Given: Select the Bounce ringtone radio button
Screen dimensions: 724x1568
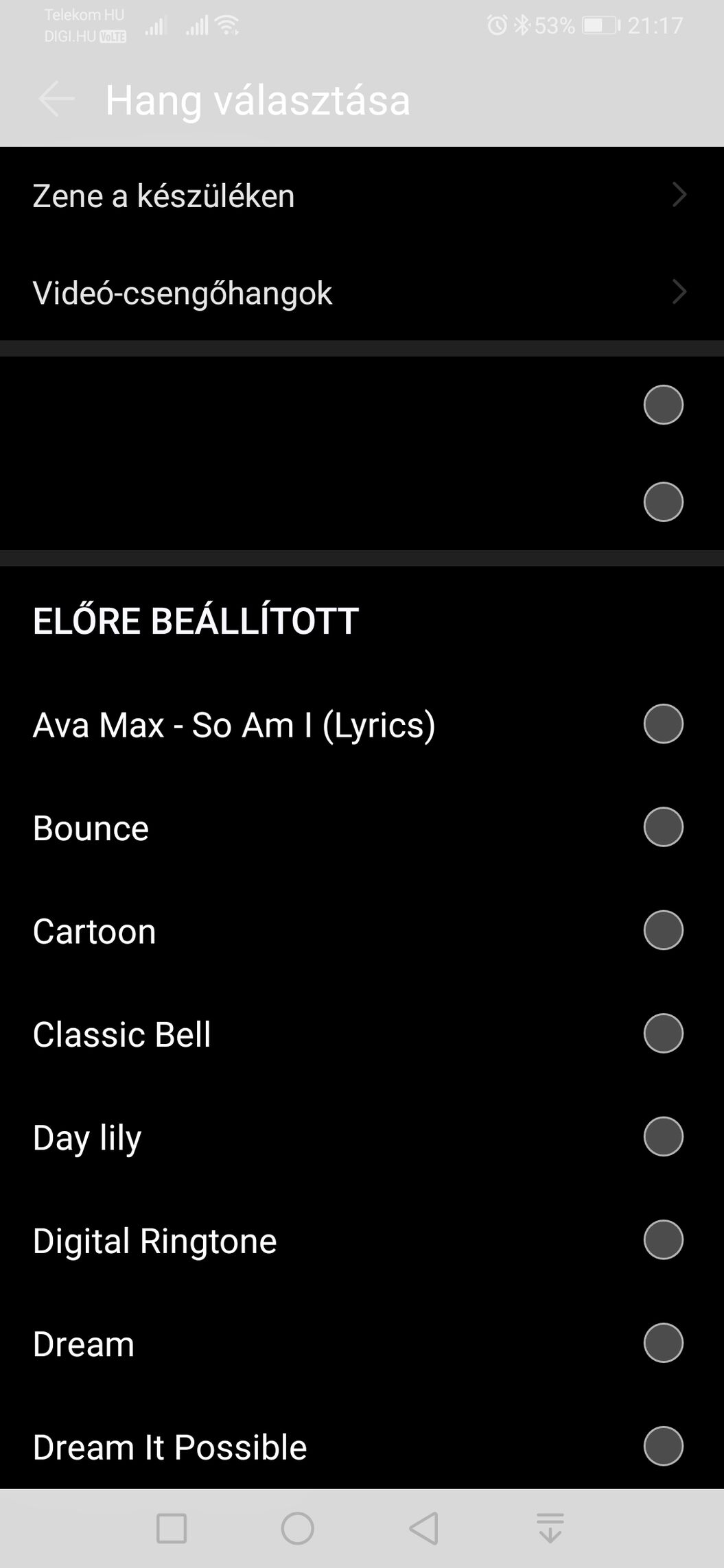Looking at the screenshot, I should (663, 827).
